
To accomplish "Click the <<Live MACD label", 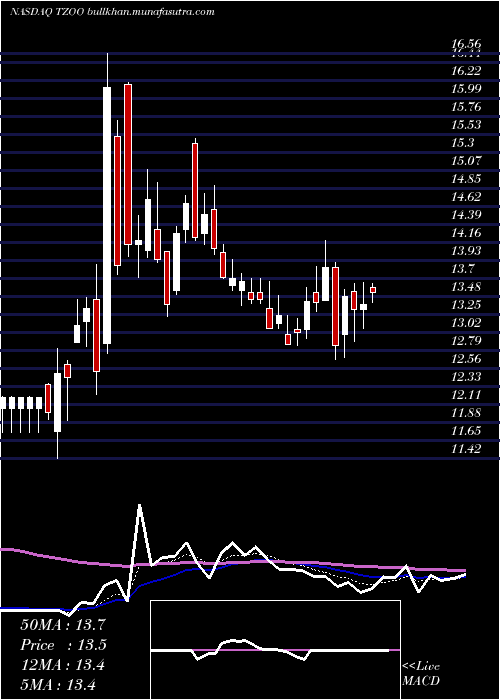I will (421, 674).
